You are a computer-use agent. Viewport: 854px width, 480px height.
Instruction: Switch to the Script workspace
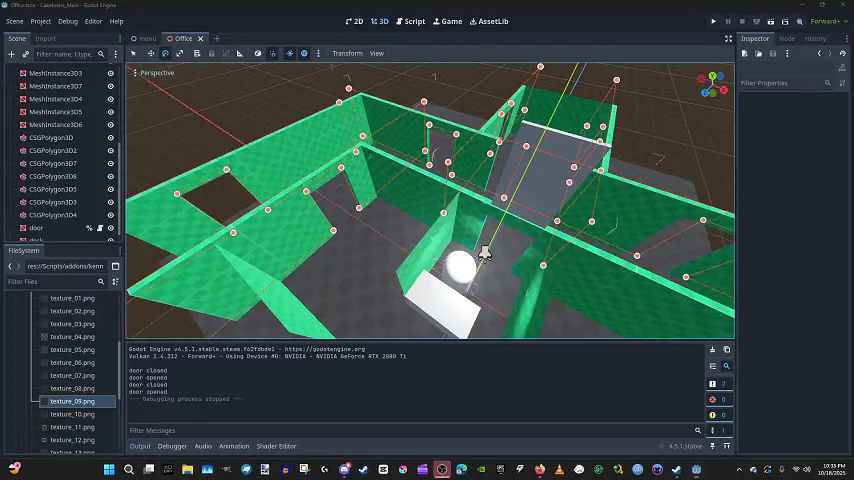411,21
